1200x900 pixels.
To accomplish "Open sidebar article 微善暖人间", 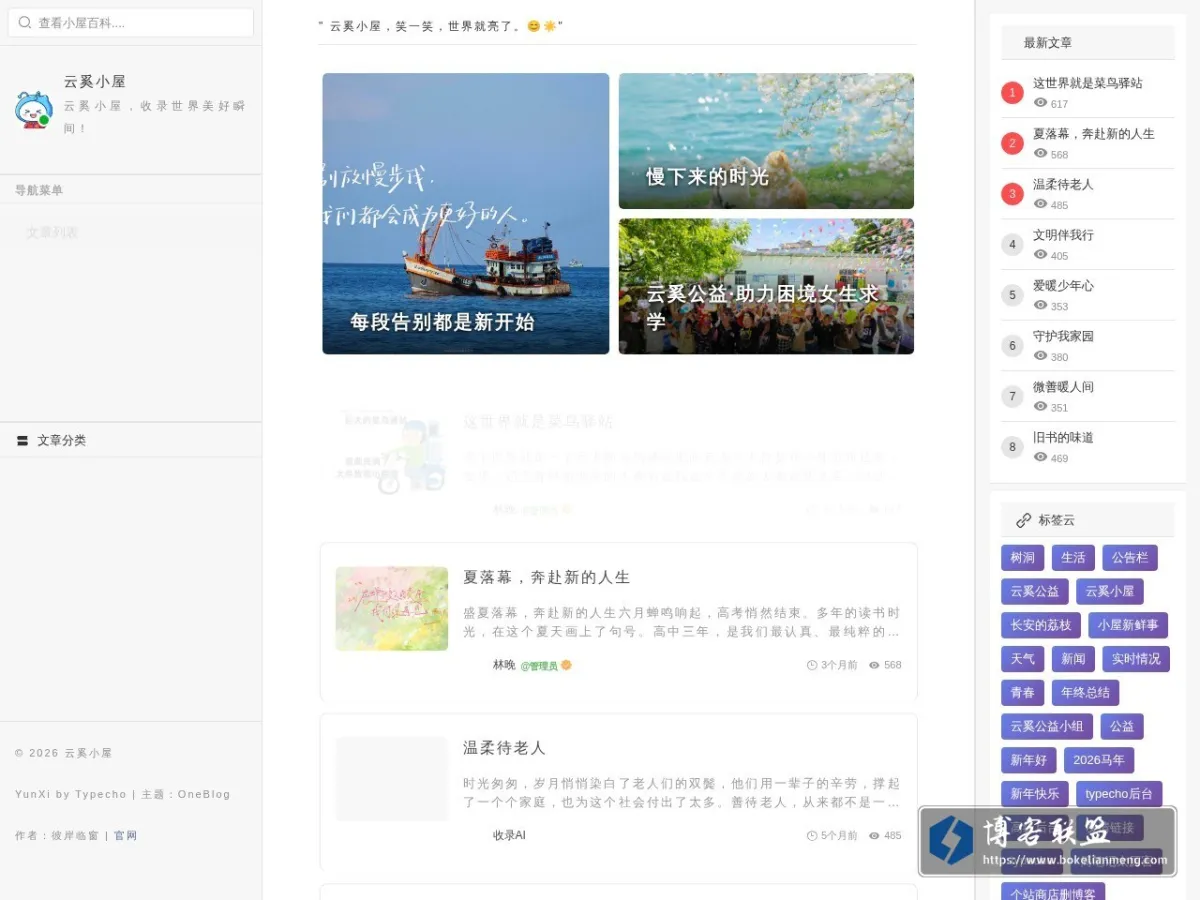I will click(1063, 386).
